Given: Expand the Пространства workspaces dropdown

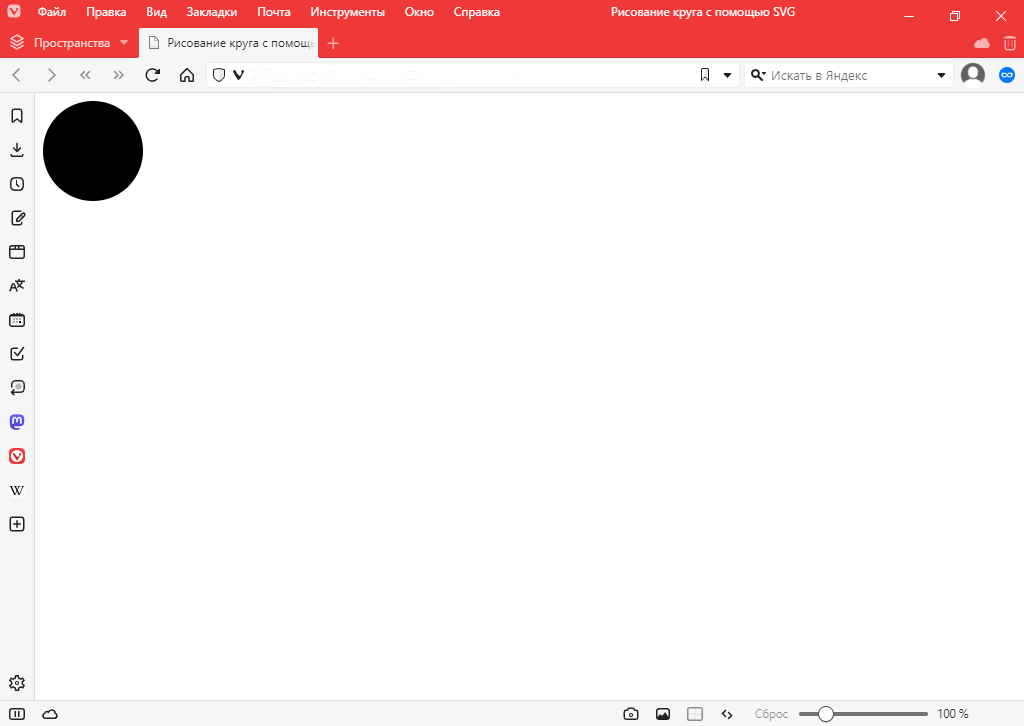Looking at the screenshot, I should coord(124,43).
